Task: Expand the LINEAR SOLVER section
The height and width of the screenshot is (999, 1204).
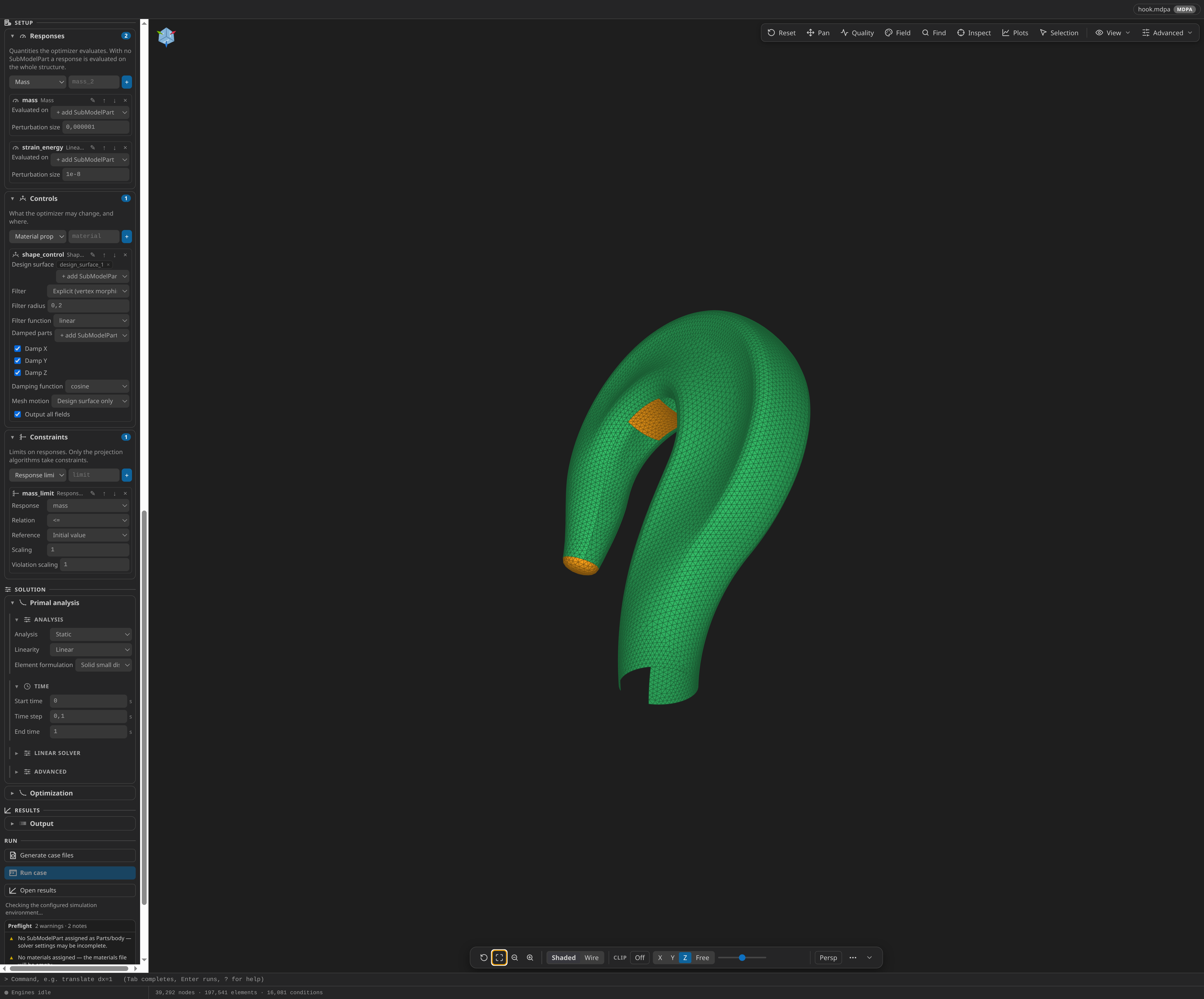Action: [x=57, y=753]
